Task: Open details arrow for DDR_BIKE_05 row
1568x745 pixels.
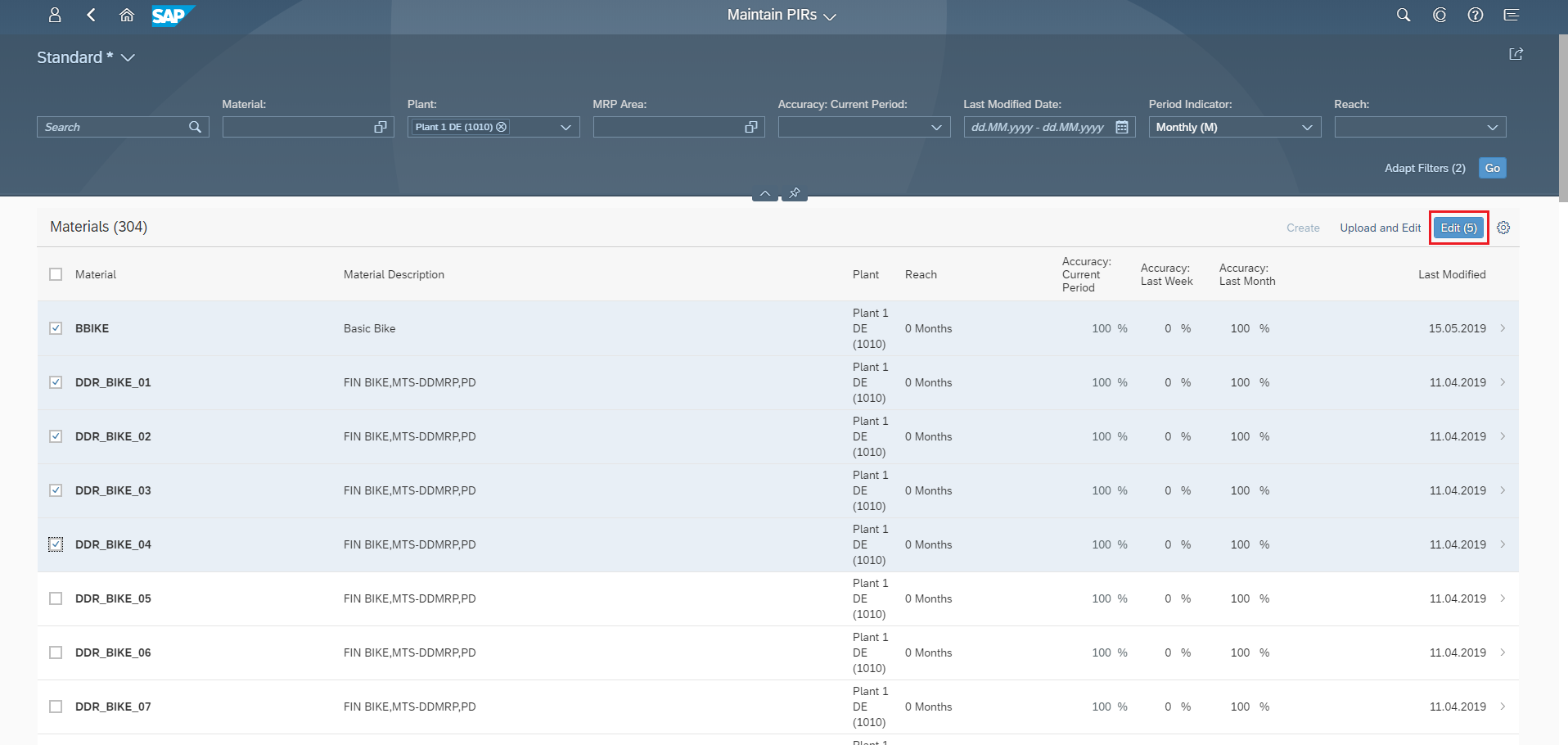Action: tap(1503, 598)
